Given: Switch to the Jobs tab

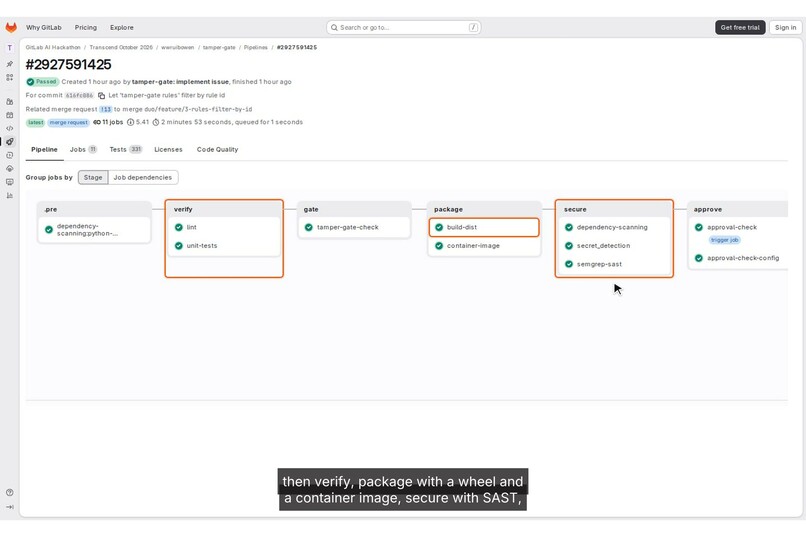Looking at the screenshot, I should [83, 150].
